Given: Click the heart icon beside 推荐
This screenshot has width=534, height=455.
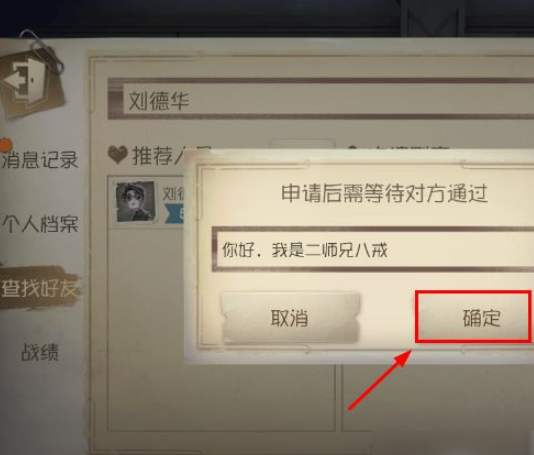Looking at the screenshot, I should pyautogui.click(x=118, y=155).
